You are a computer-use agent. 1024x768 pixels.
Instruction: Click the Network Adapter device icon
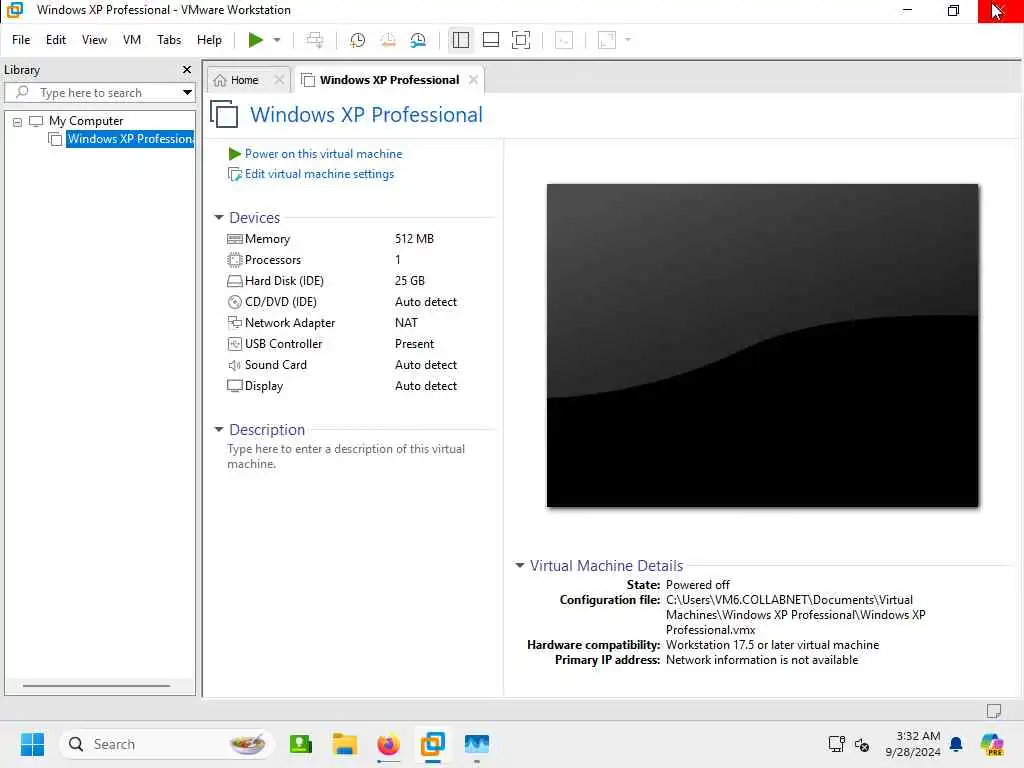(234, 323)
